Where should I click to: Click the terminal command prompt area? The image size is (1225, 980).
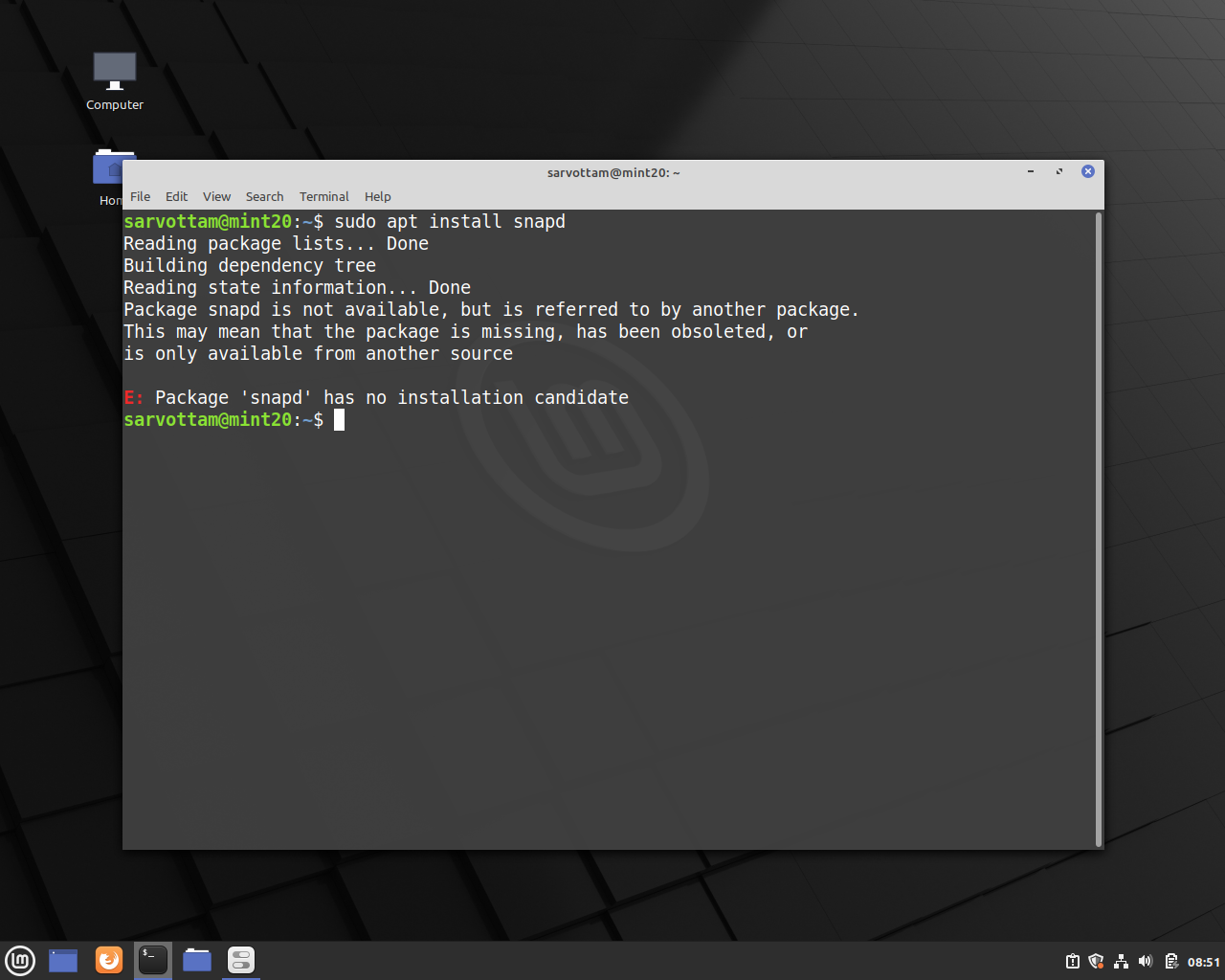pyautogui.click(x=340, y=419)
